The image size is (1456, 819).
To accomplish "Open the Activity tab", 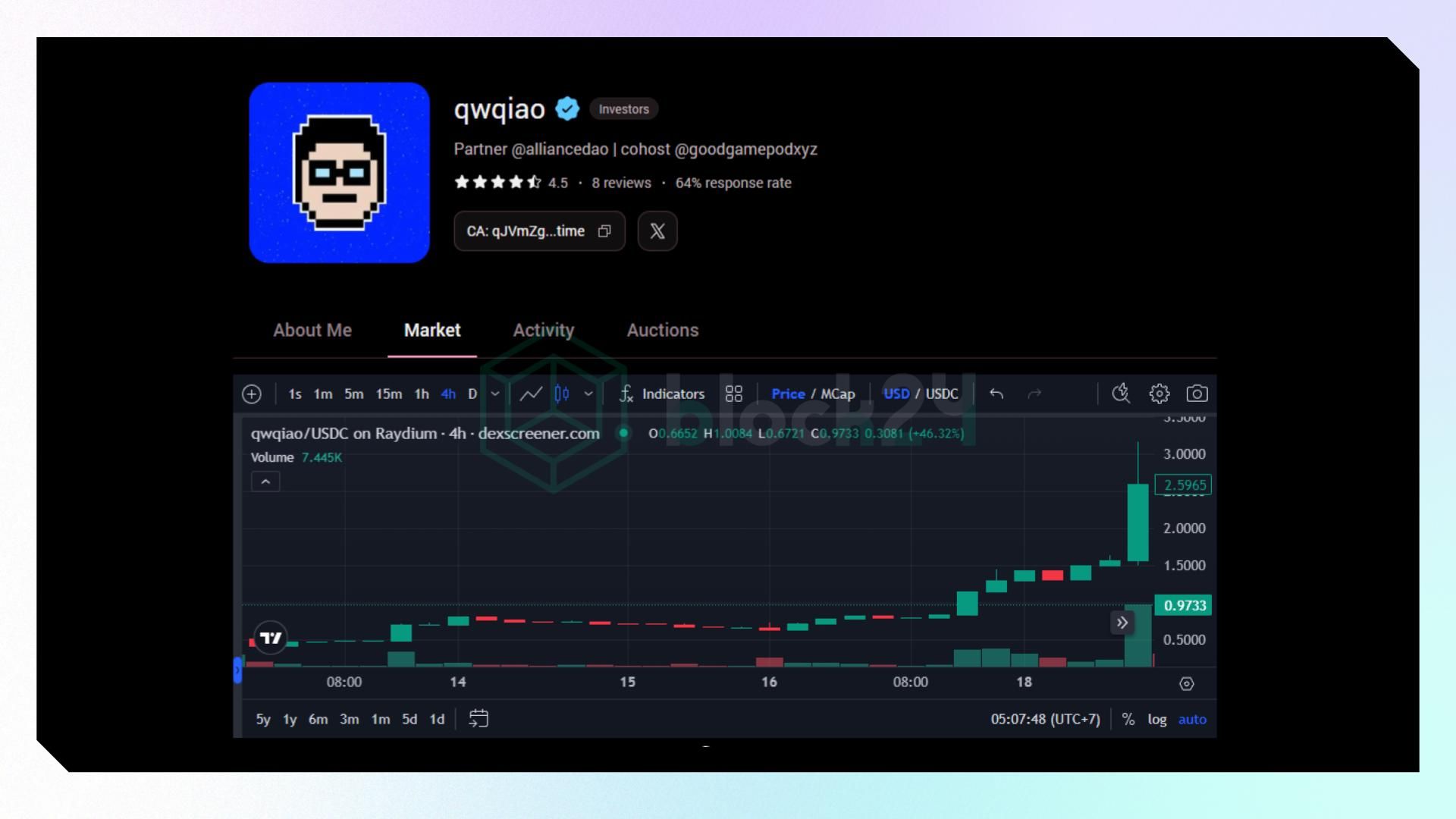I will click(544, 331).
